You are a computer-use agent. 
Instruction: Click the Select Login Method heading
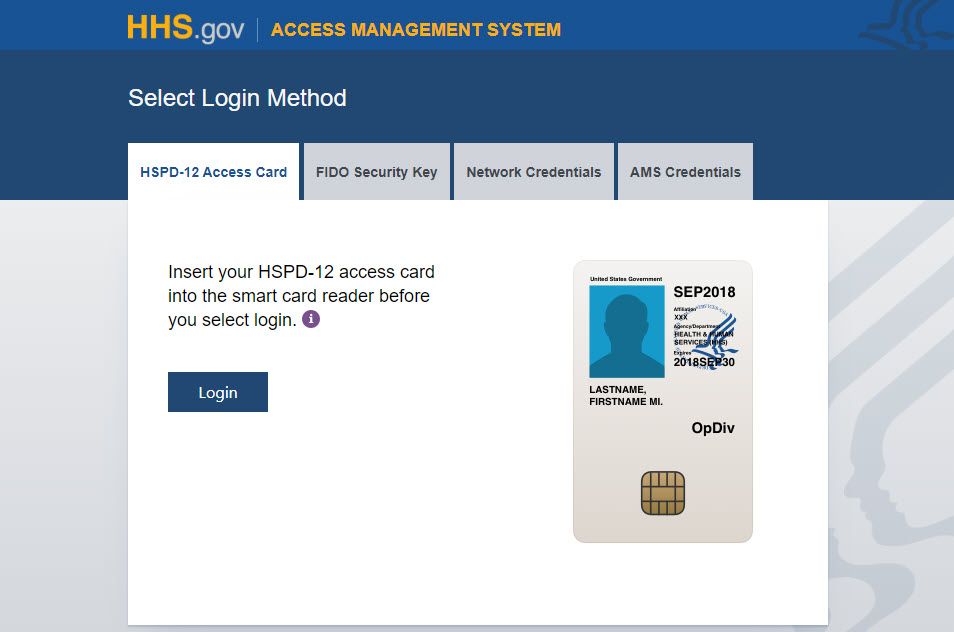237,98
